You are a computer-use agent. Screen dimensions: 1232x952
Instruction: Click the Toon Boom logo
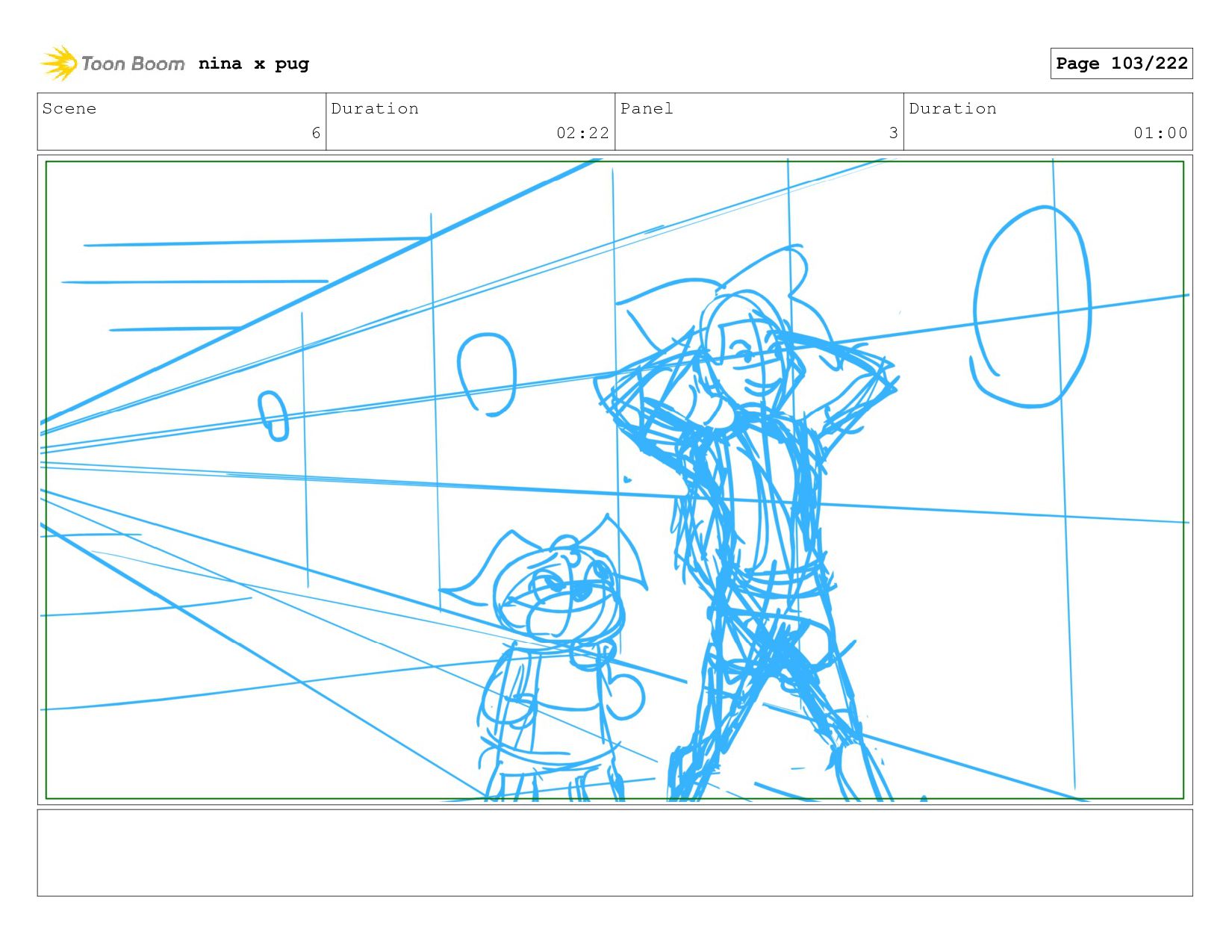112,63
